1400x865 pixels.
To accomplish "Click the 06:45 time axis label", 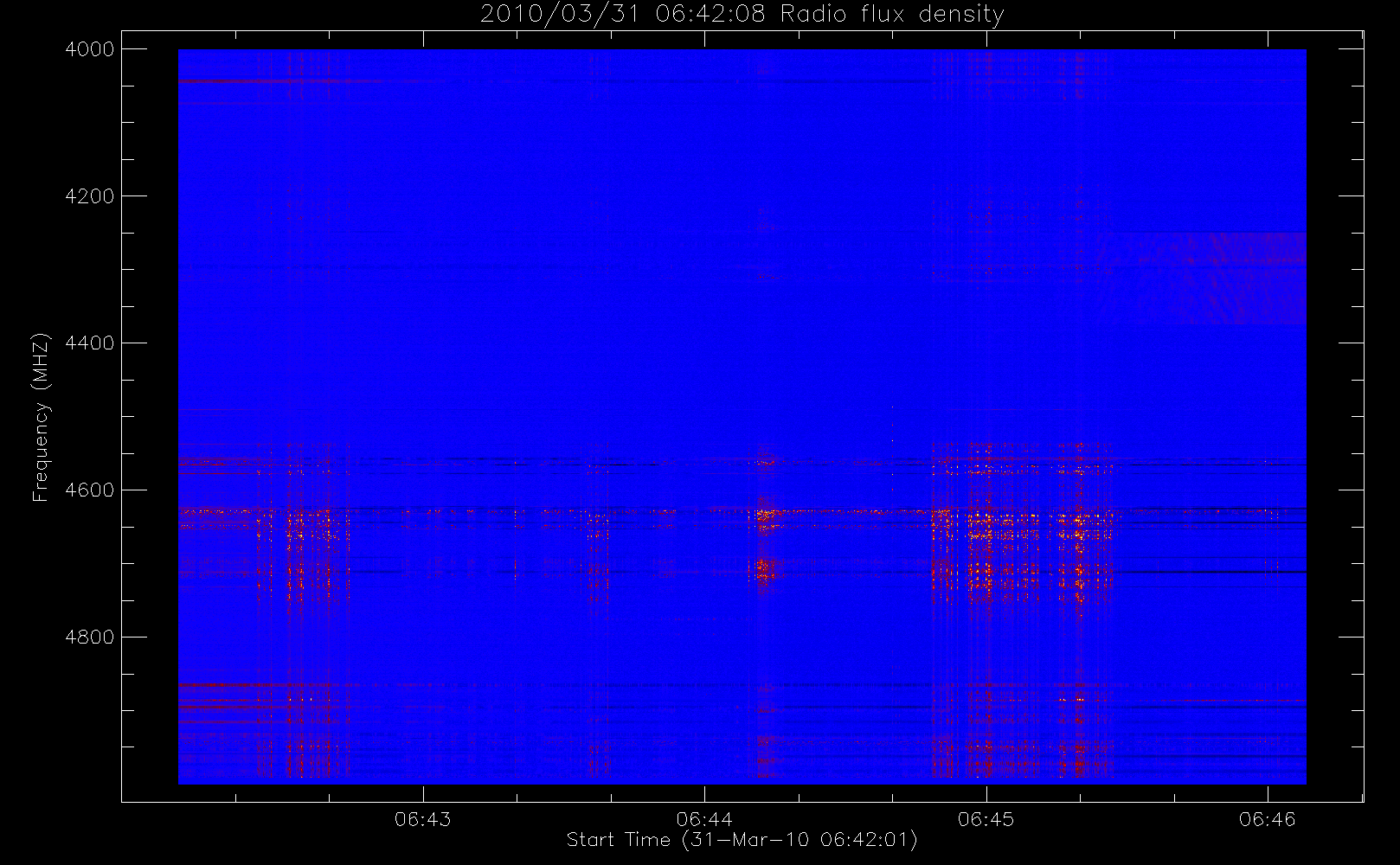I will coord(986,819).
